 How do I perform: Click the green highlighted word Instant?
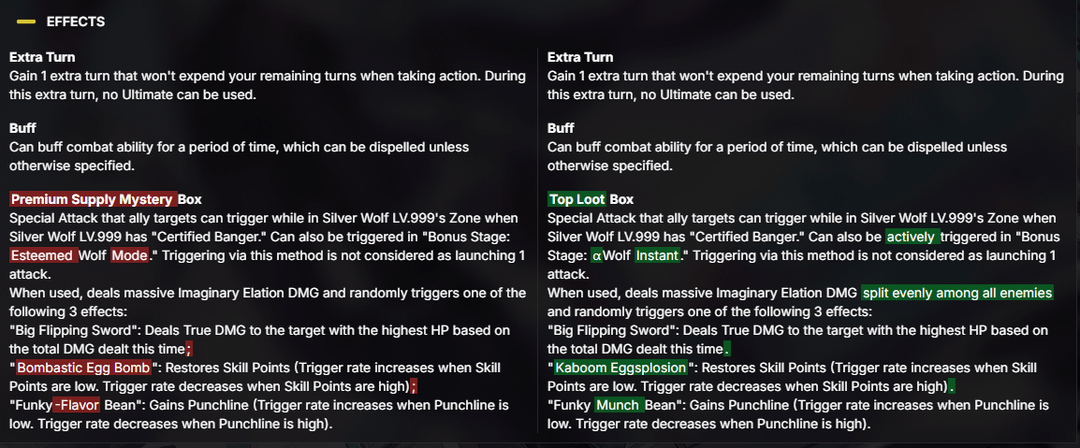657,255
